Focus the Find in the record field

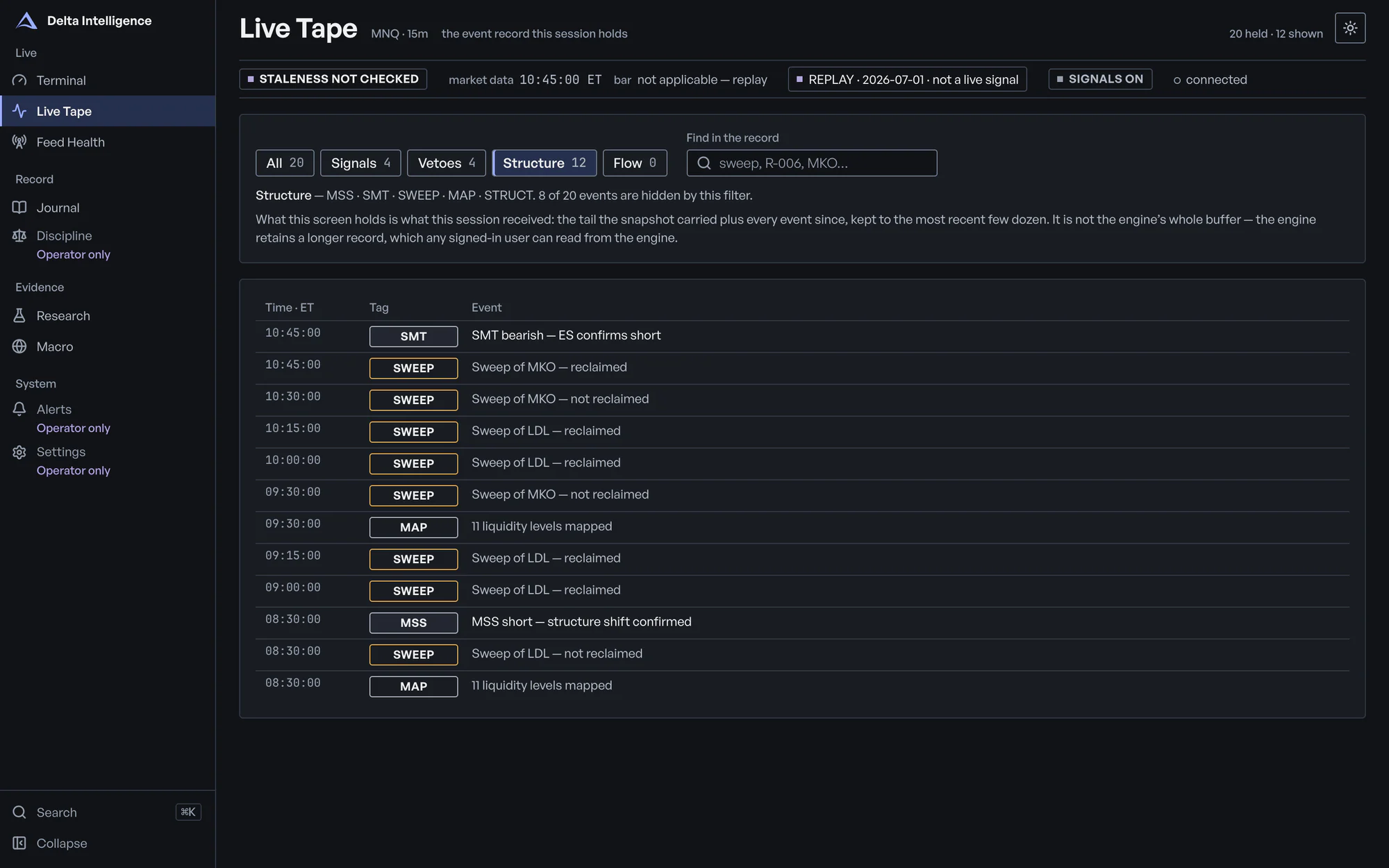click(x=812, y=163)
